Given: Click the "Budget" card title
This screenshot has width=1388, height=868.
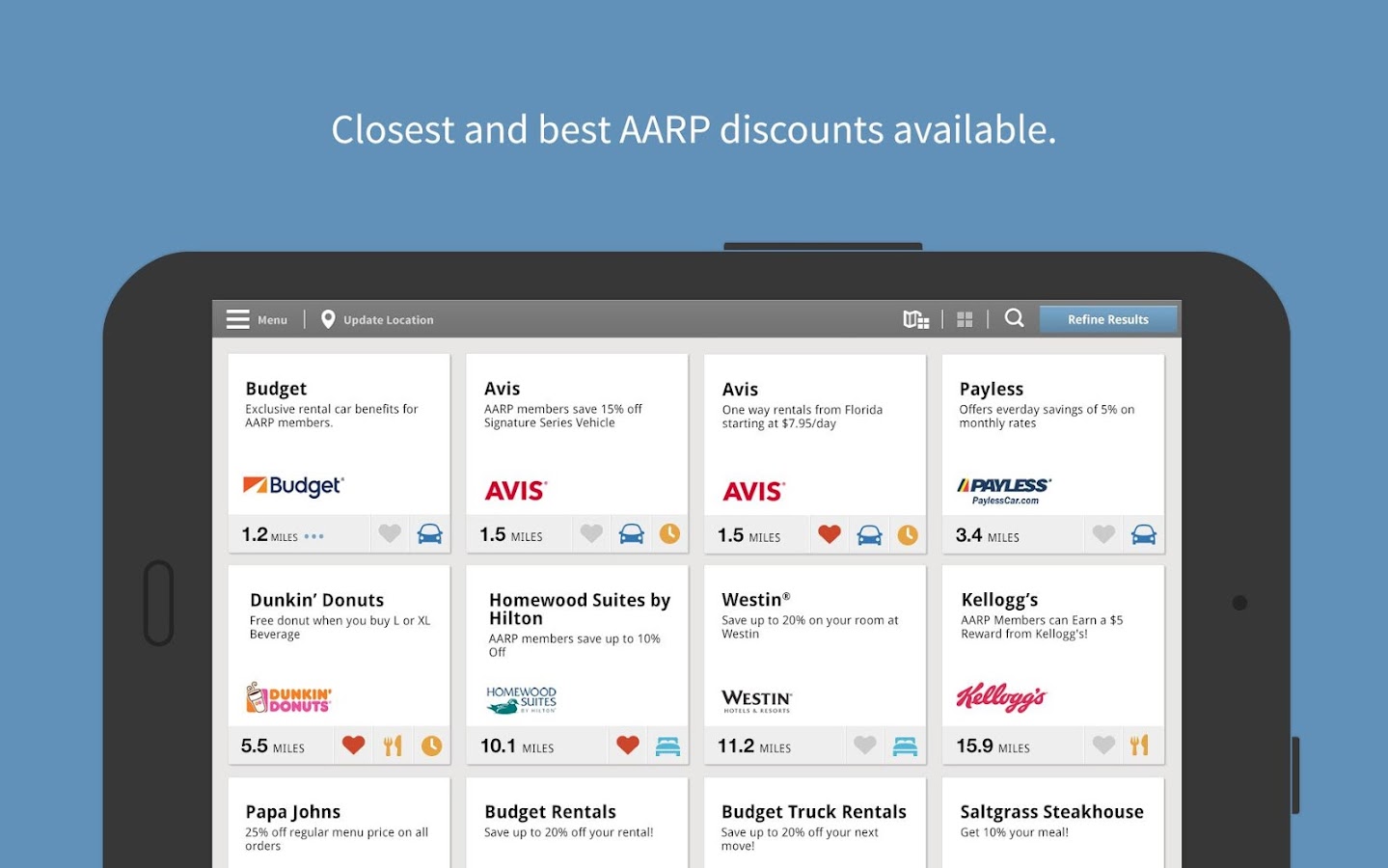Looking at the screenshot, I should pyautogui.click(x=276, y=389).
